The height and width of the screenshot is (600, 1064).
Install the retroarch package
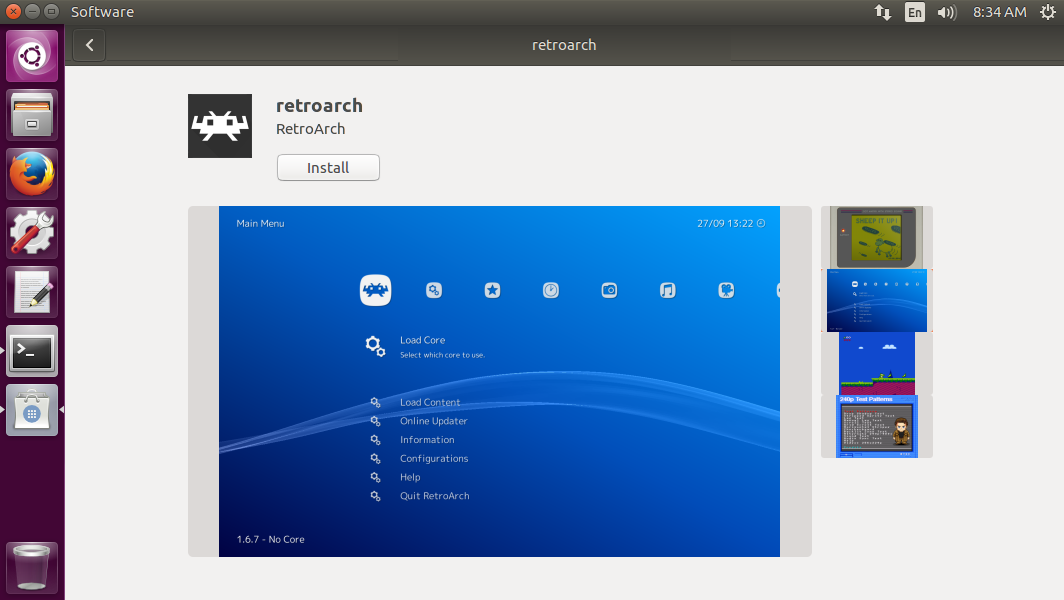click(x=328, y=168)
